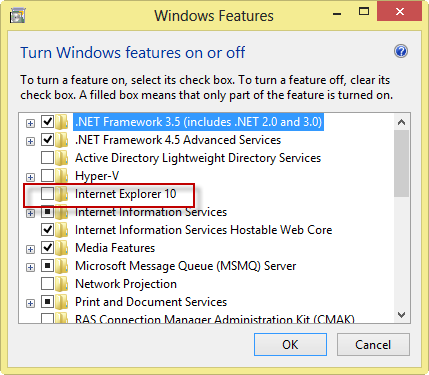Click the Windows Features title bar icon
Viewport: 429px width, 375px height.
click(x=18, y=16)
